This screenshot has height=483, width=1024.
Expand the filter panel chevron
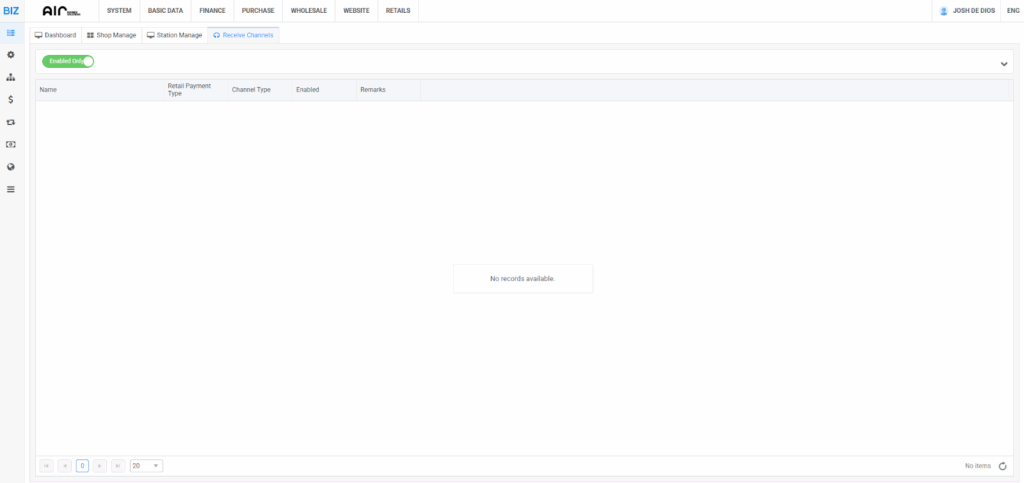(1004, 64)
